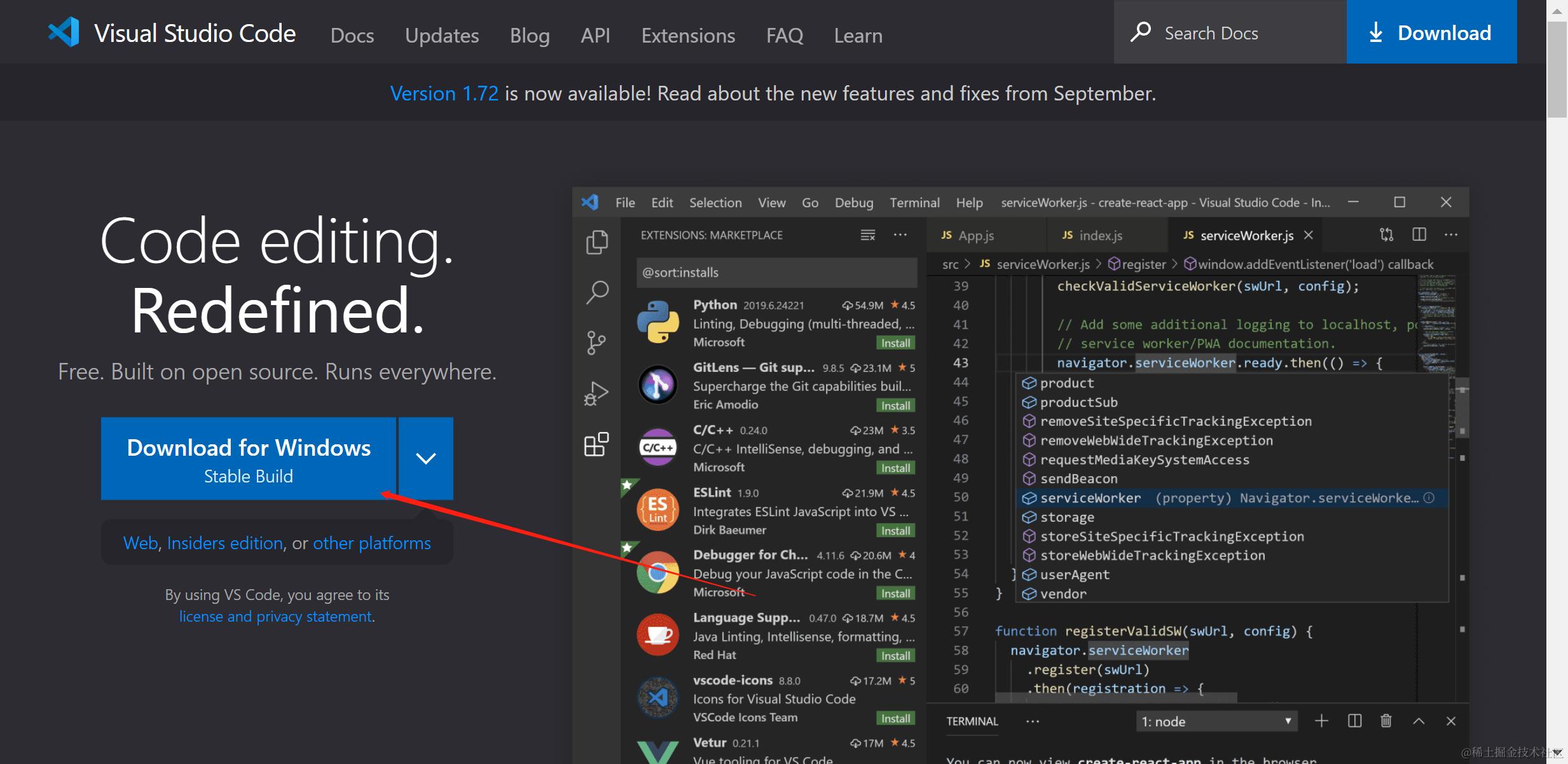Click the page vertical scrollbar thumb

click(x=1557, y=69)
